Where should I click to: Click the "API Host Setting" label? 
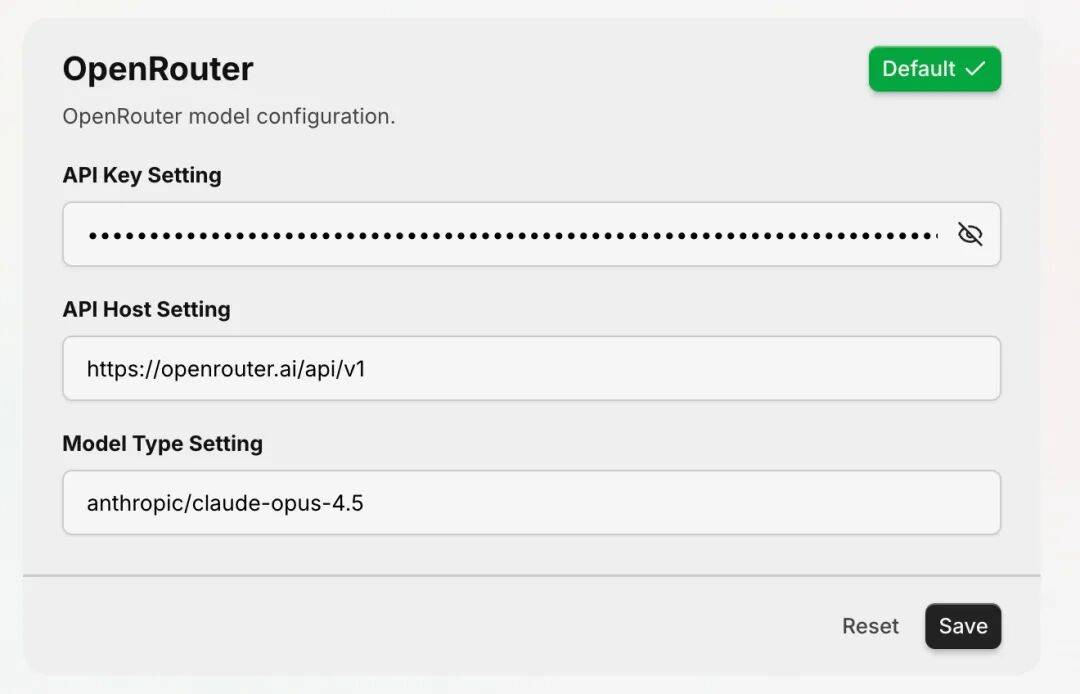146,309
